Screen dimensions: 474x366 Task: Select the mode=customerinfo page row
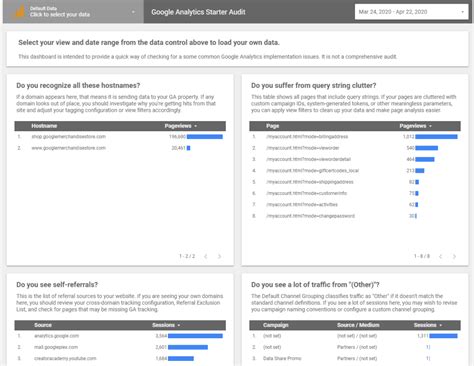(355, 193)
